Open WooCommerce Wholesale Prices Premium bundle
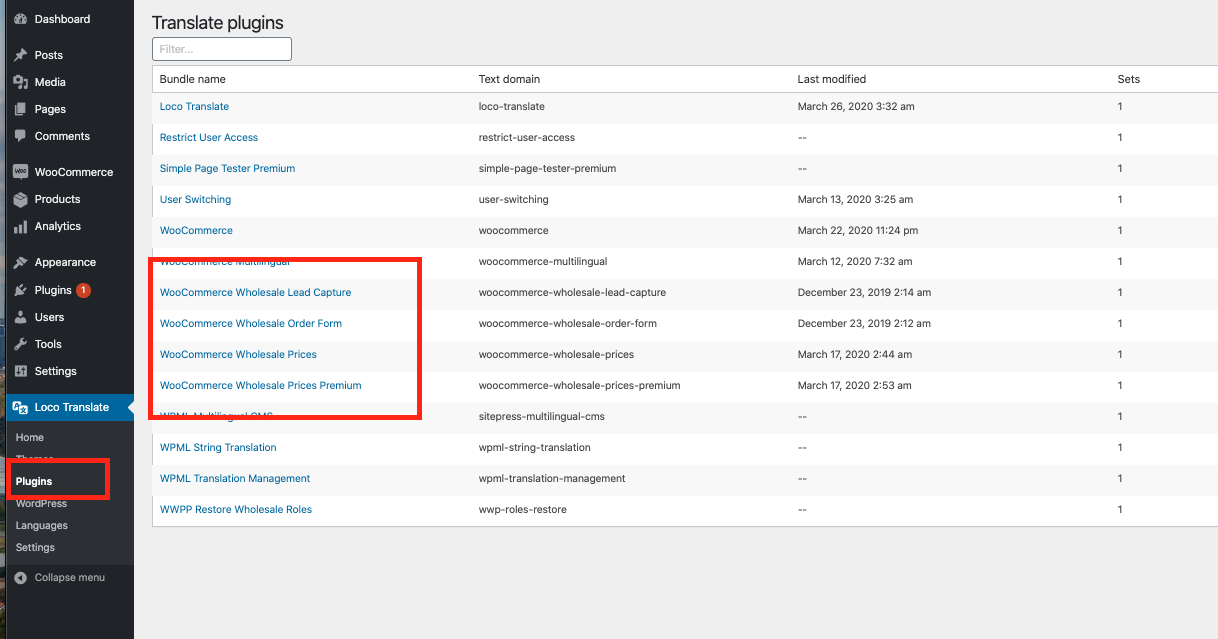Image resolution: width=1218 pixels, height=639 pixels. pyautogui.click(x=260, y=385)
